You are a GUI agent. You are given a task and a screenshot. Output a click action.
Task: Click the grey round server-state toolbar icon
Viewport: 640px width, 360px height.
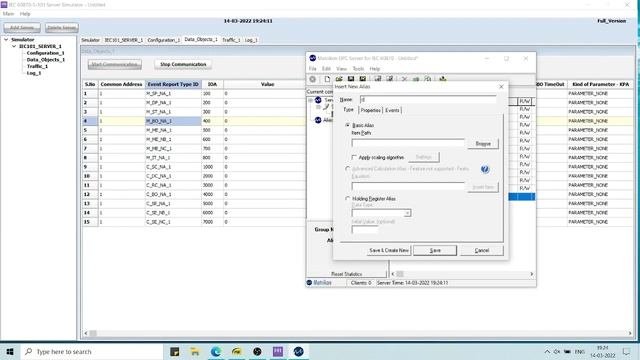click(x=313, y=79)
